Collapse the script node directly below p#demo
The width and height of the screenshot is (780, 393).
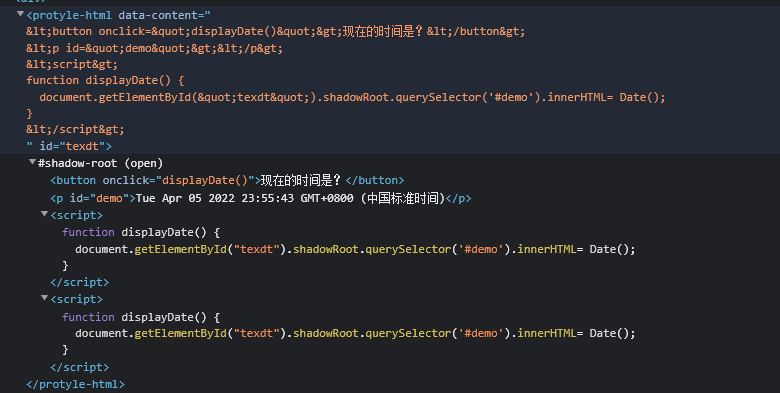[44, 214]
